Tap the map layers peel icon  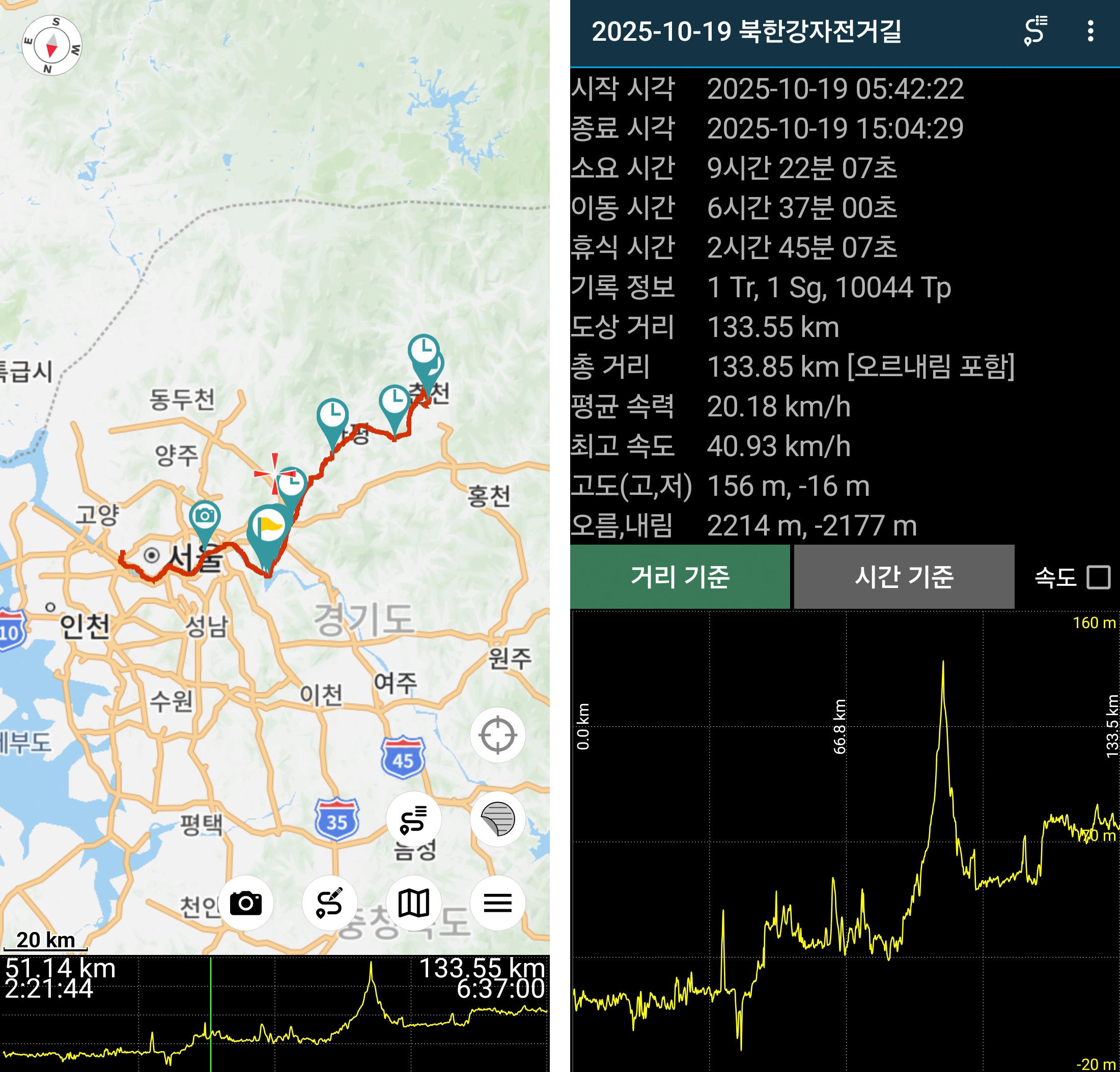(x=497, y=820)
